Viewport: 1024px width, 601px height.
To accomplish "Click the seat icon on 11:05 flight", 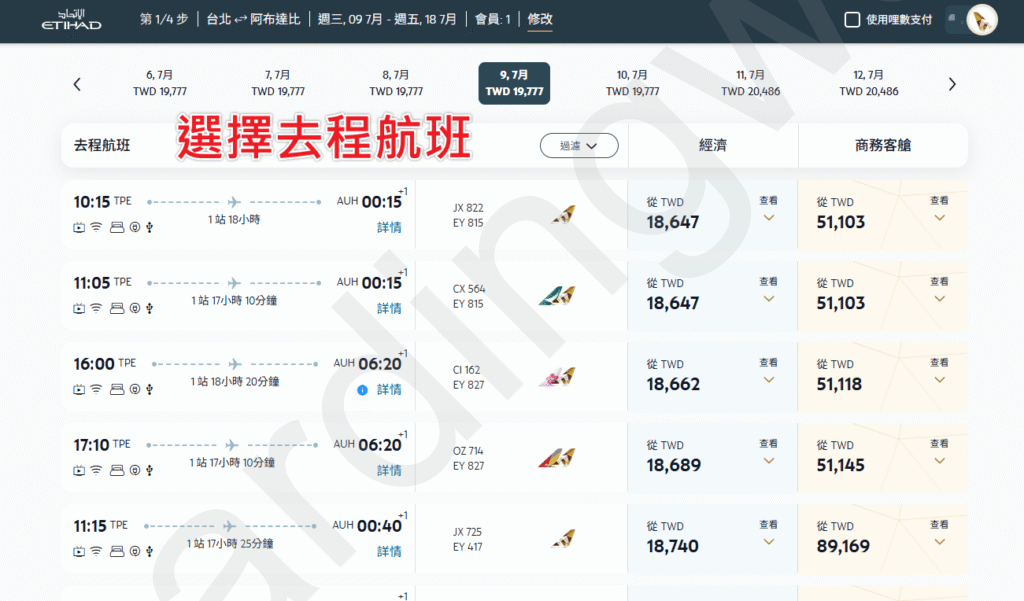I will click(117, 308).
